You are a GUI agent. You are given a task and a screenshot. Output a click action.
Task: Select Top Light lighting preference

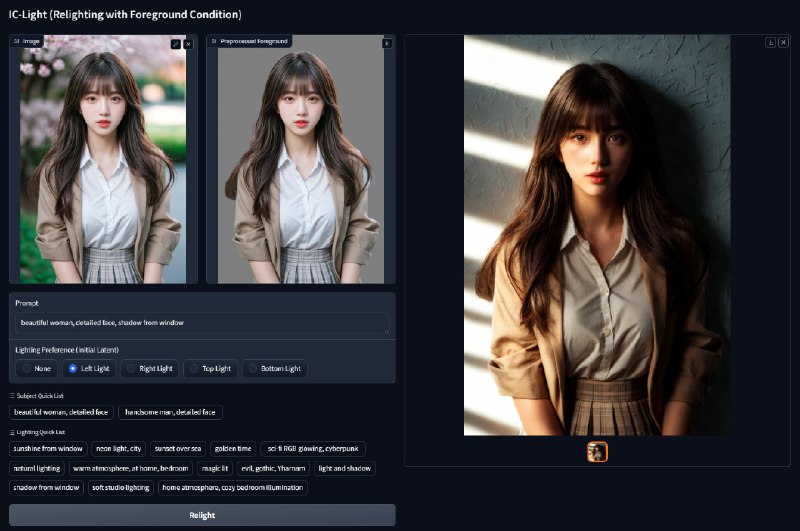pos(210,368)
